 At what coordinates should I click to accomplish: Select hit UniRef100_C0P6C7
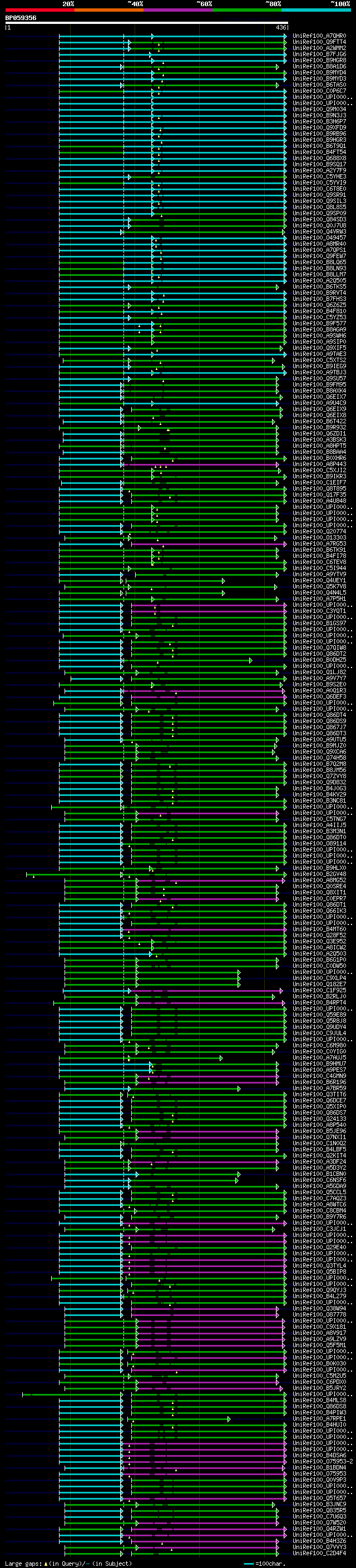click(x=319, y=91)
